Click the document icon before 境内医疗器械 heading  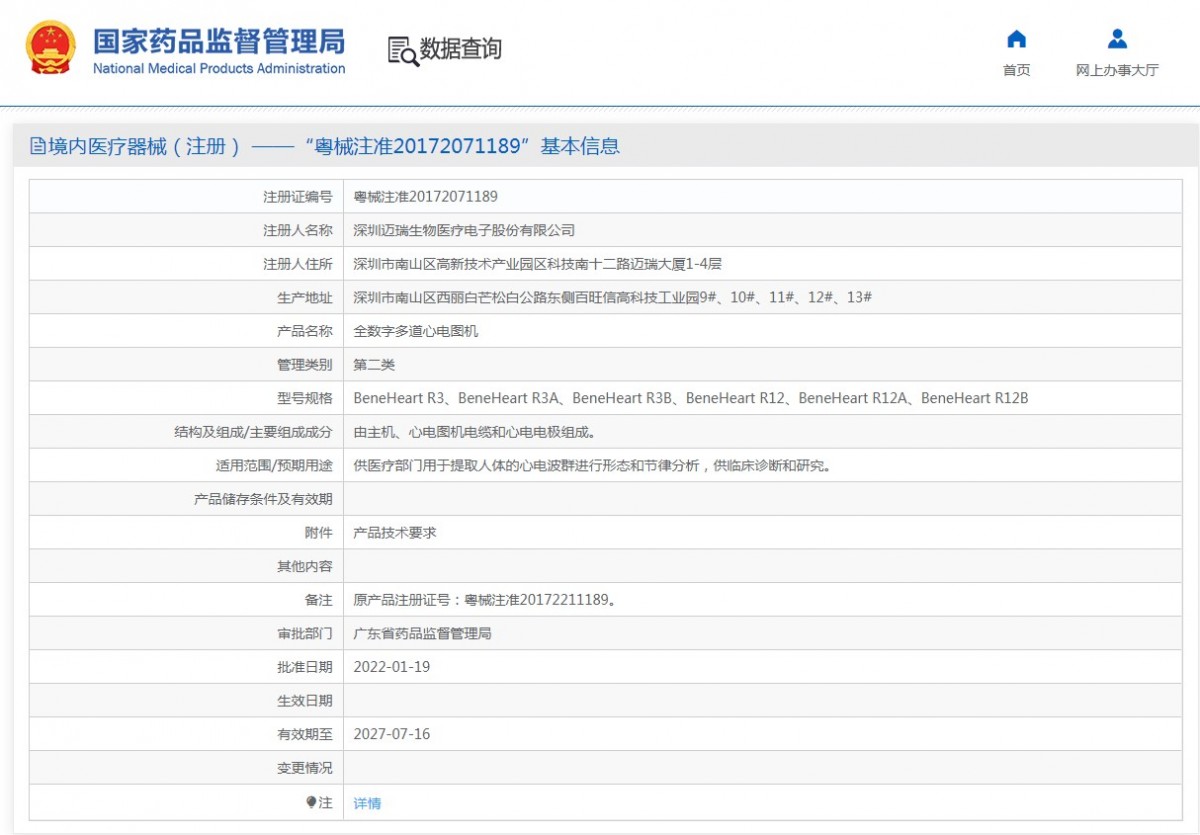pyautogui.click(x=38, y=147)
